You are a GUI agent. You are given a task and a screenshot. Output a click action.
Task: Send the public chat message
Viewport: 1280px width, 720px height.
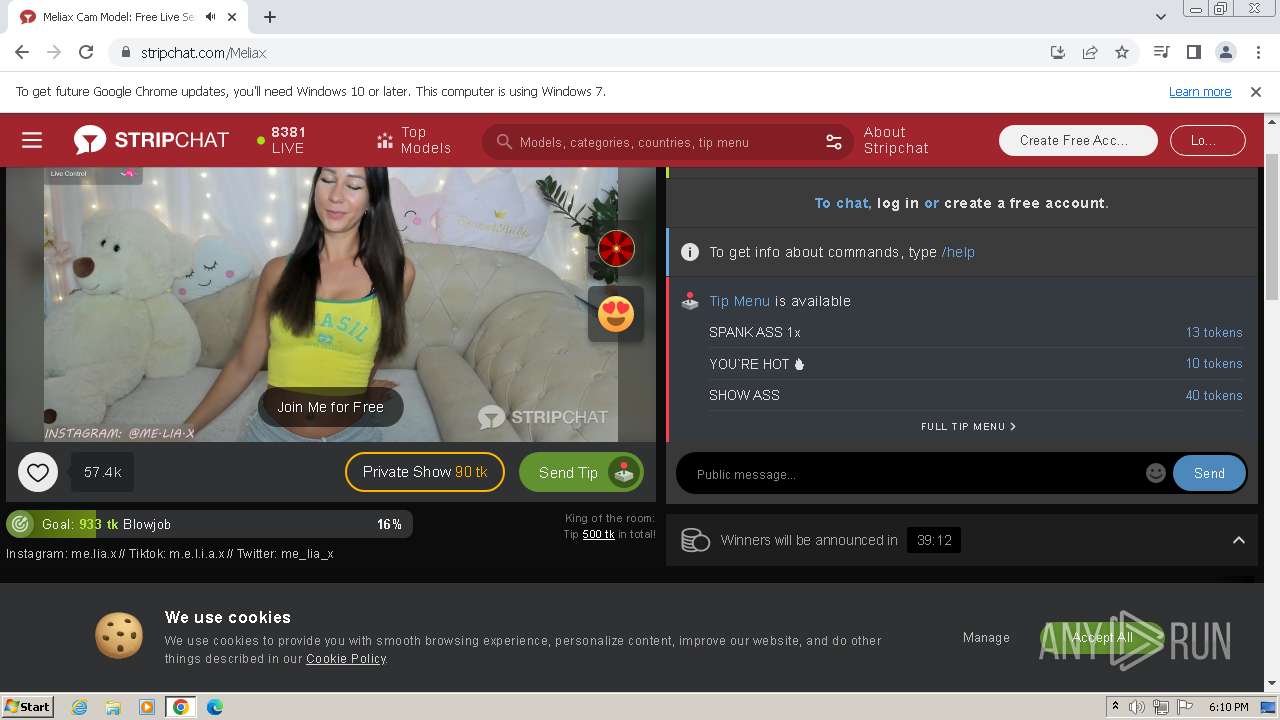point(1209,473)
